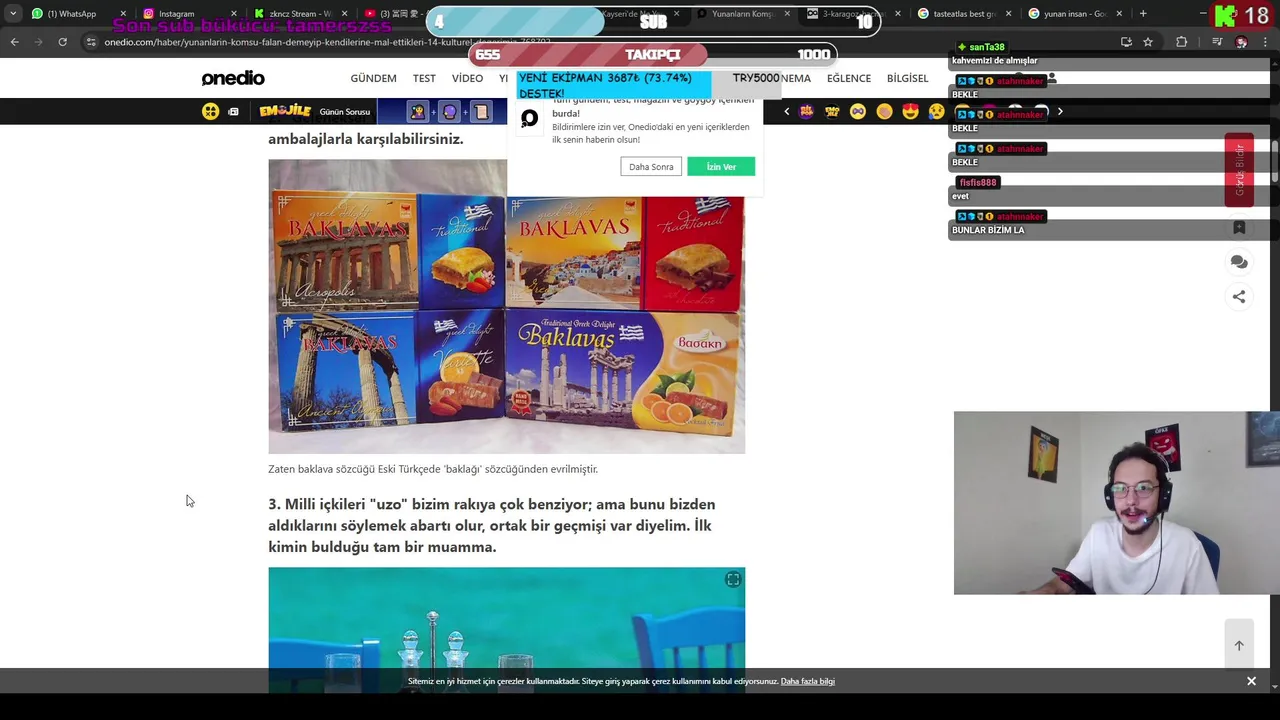Reload the current page
The image size is (1280, 720).
(62, 42)
